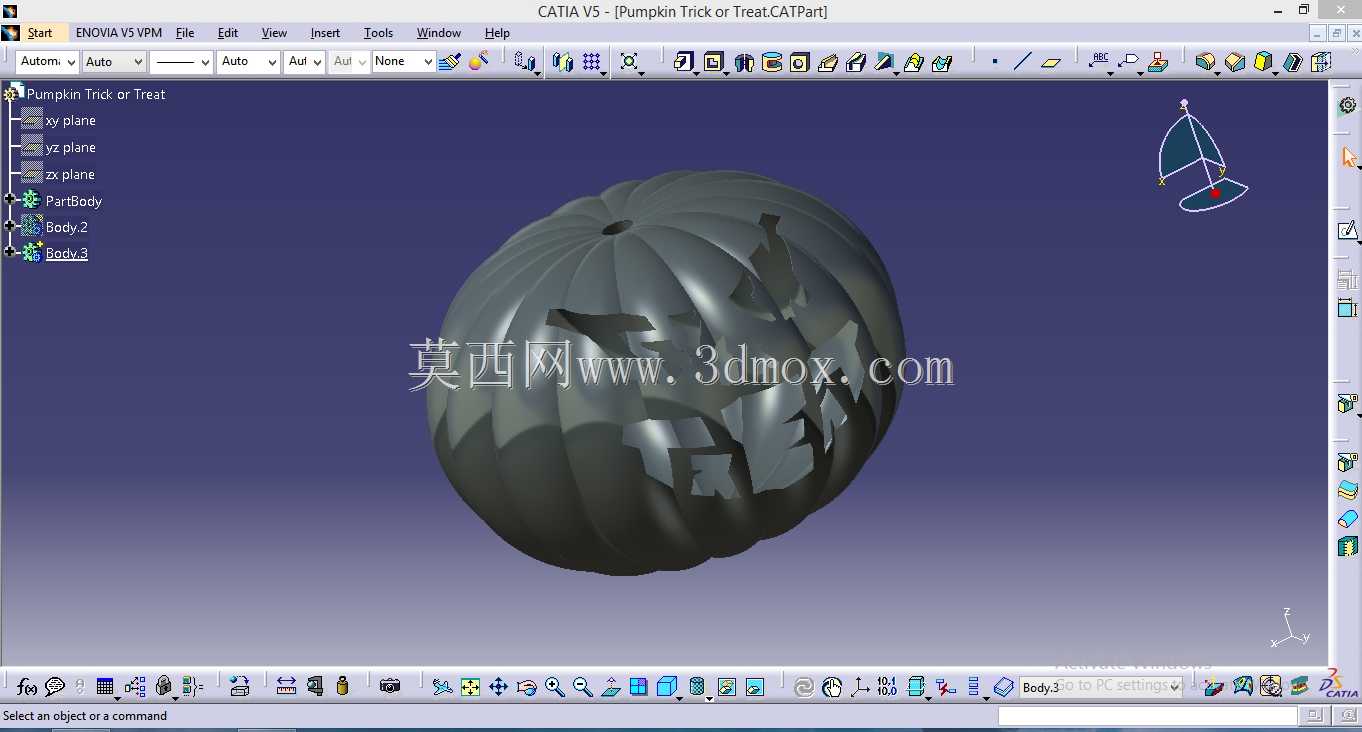The width and height of the screenshot is (1362, 732).
Task: Activate the Groove tool
Action: 772,62
